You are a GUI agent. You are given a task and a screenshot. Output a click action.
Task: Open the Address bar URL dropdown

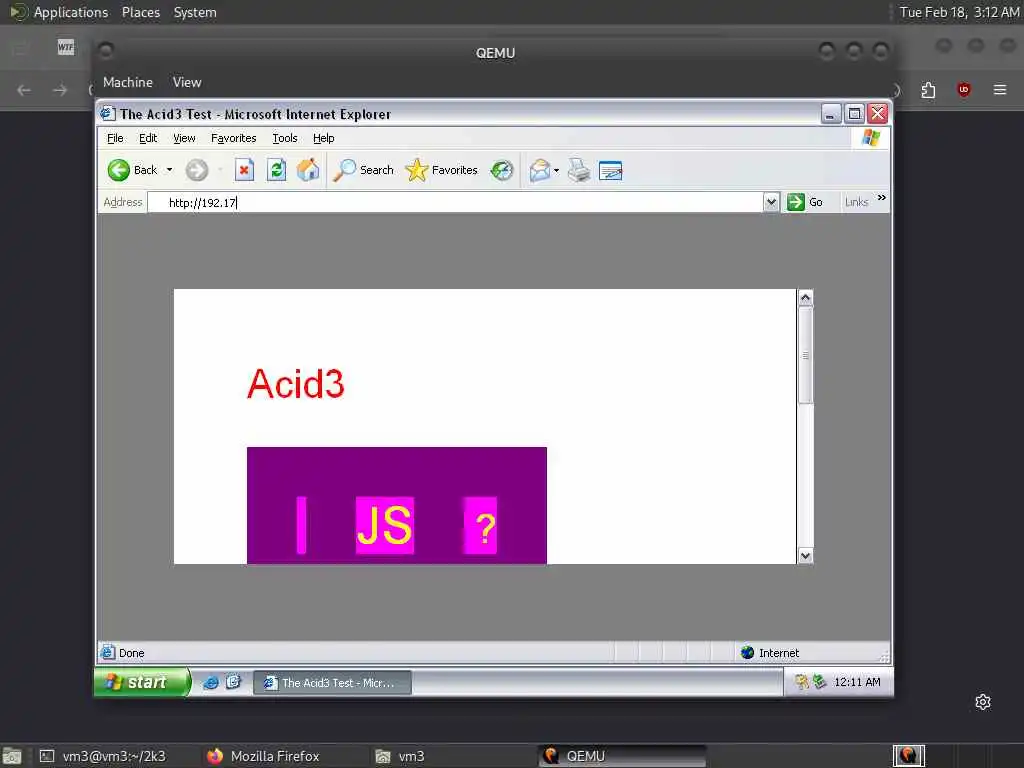(x=771, y=202)
